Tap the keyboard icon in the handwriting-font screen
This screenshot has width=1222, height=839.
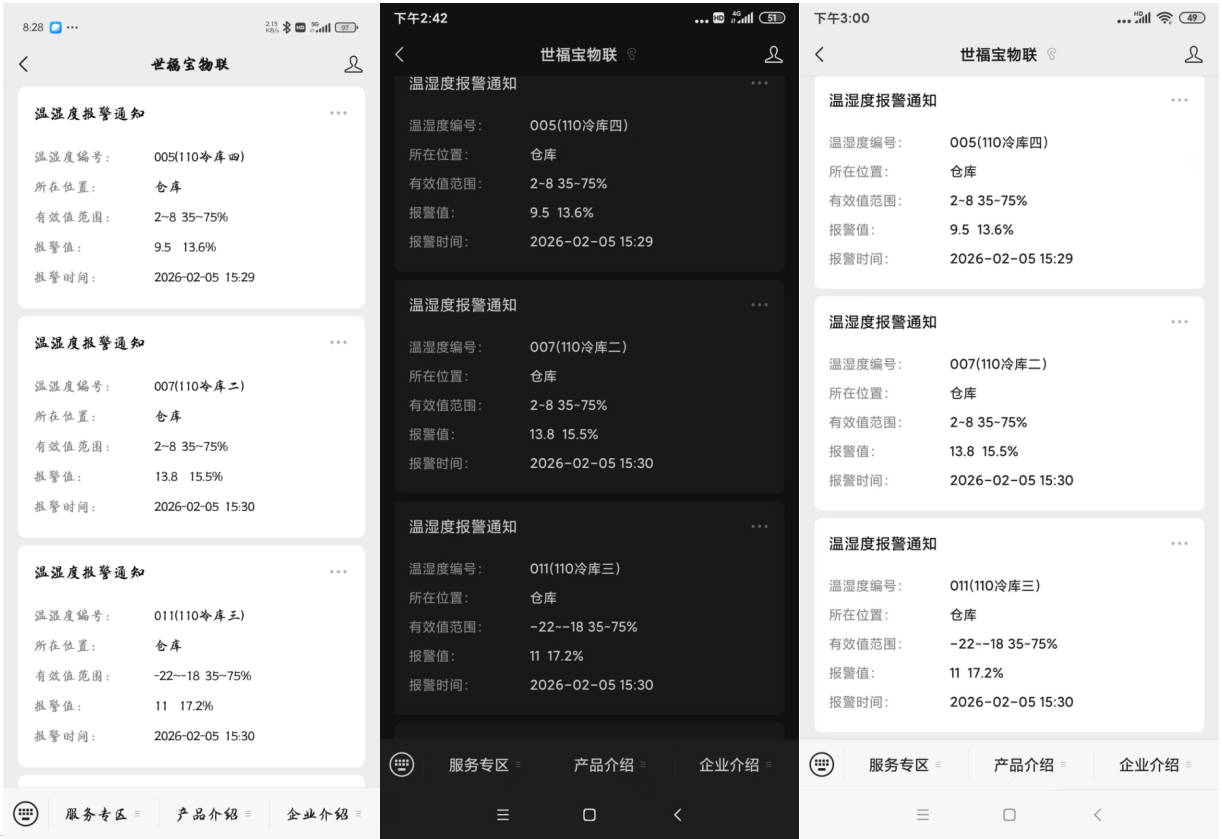(25, 814)
